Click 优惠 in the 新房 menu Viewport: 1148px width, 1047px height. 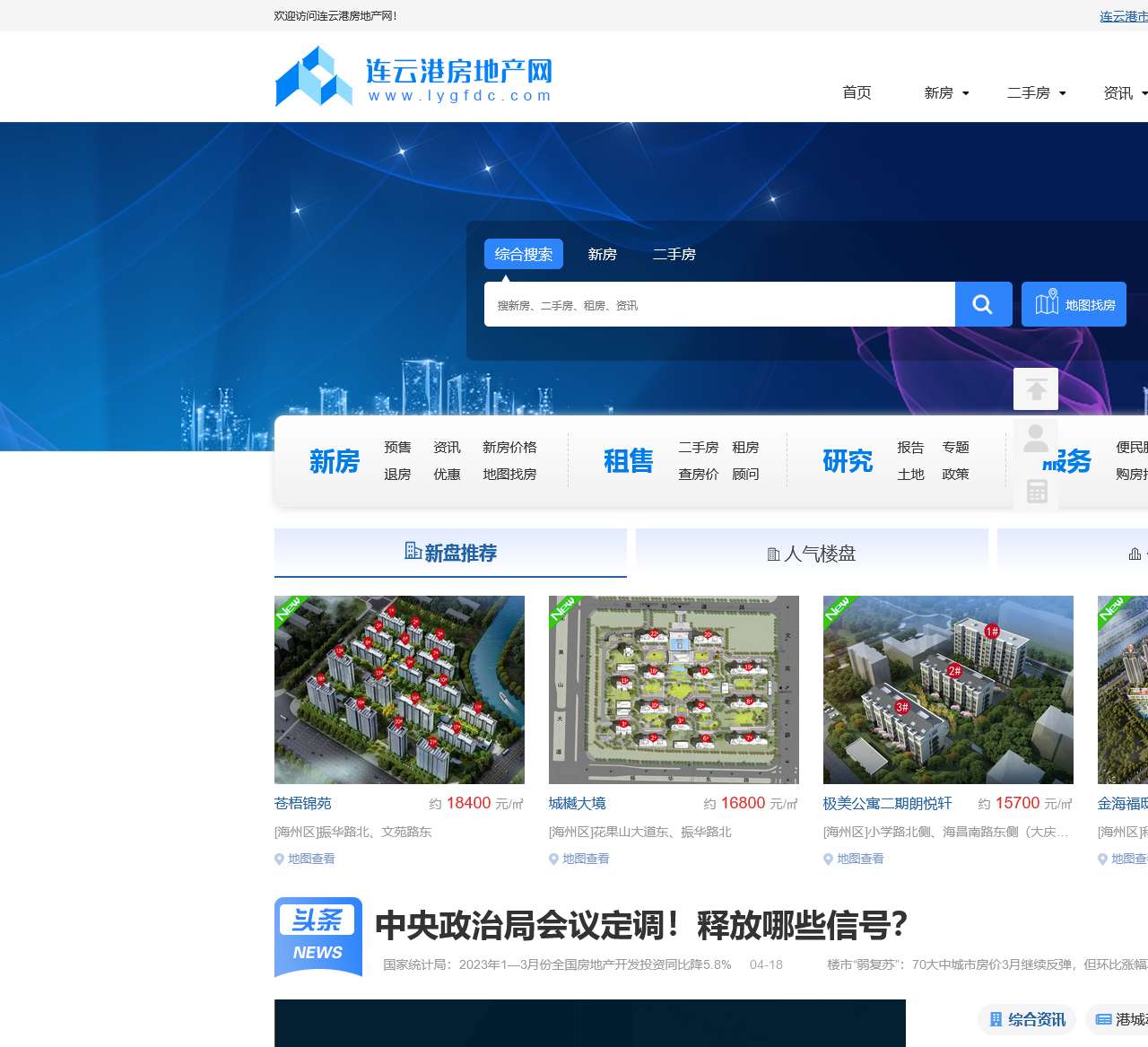(447, 474)
